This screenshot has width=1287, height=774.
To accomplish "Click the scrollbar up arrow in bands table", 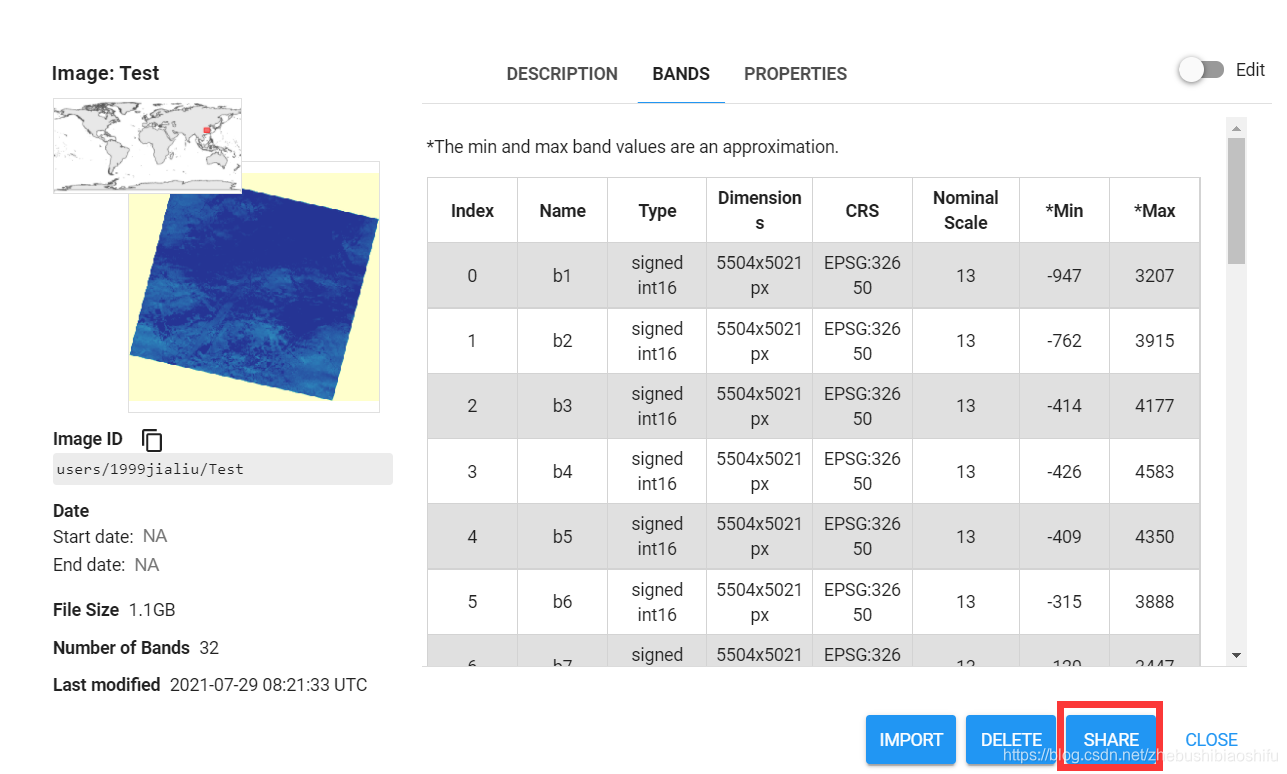I will 1236,128.
